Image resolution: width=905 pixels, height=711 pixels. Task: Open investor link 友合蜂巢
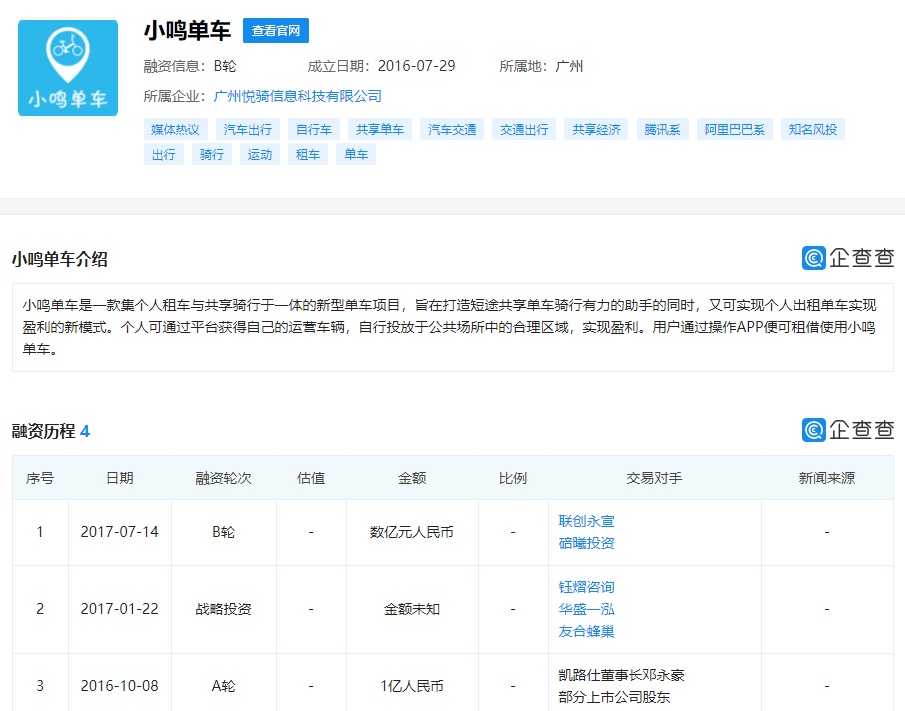tap(587, 631)
